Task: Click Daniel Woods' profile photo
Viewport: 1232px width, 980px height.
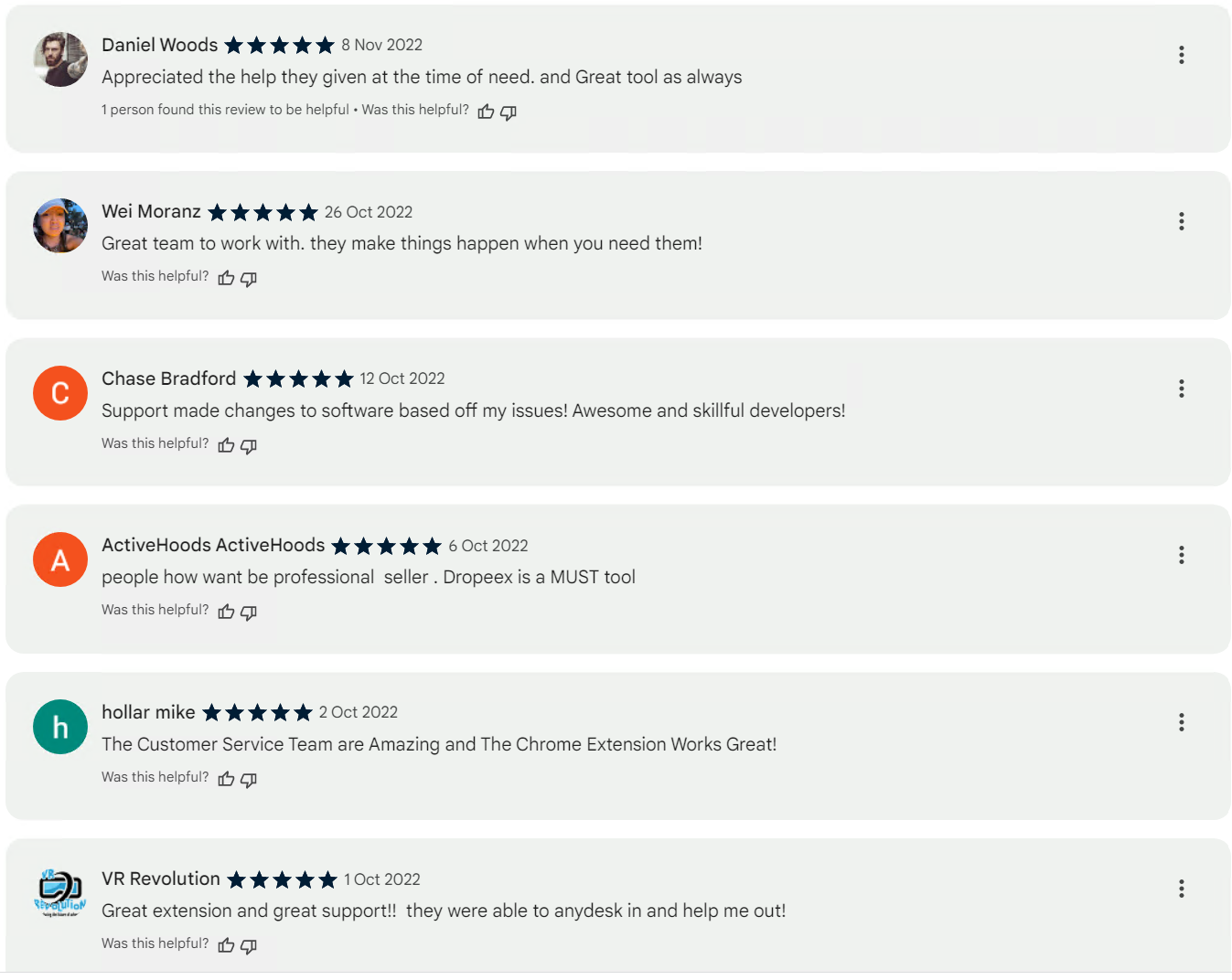Action: click(x=60, y=59)
